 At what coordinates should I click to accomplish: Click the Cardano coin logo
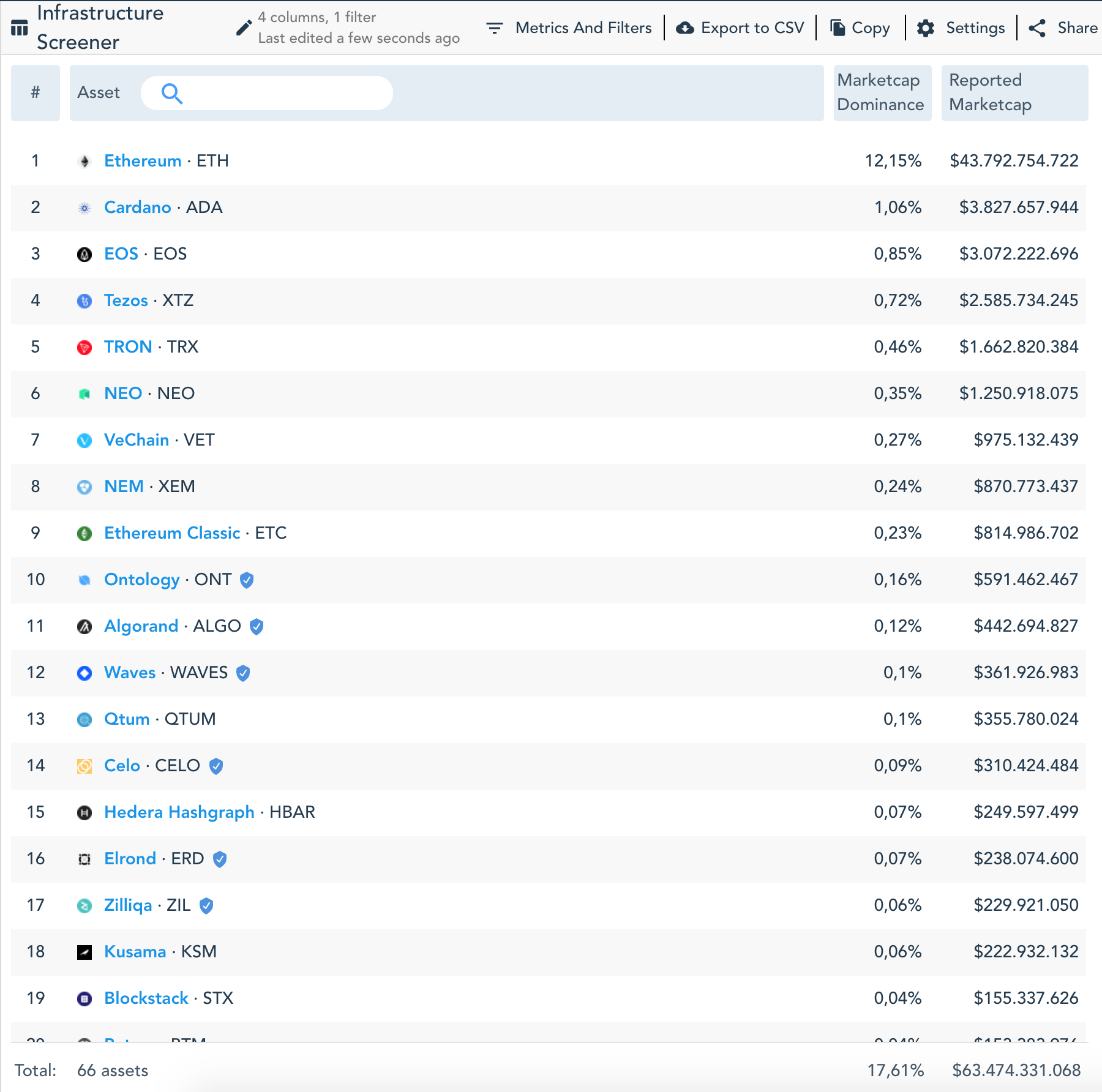84,208
